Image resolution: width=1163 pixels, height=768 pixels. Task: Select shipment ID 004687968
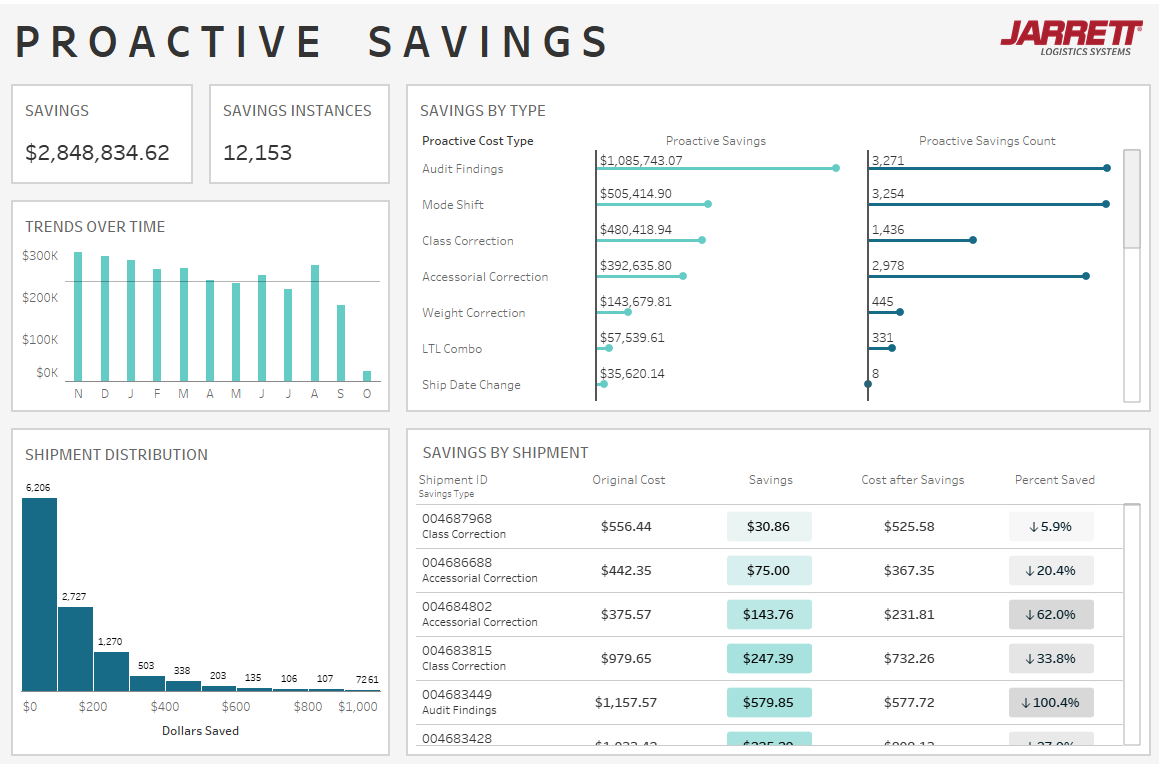457,519
